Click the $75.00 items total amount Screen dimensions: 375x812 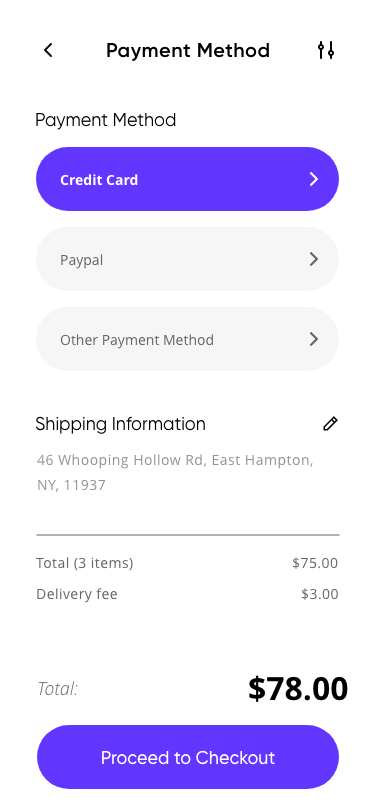[x=315, y=563]
